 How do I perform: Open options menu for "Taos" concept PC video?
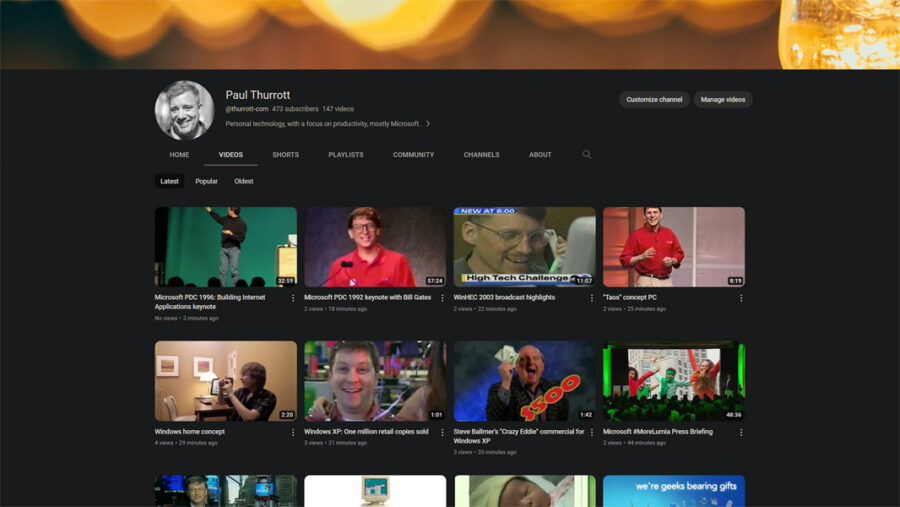741,298
